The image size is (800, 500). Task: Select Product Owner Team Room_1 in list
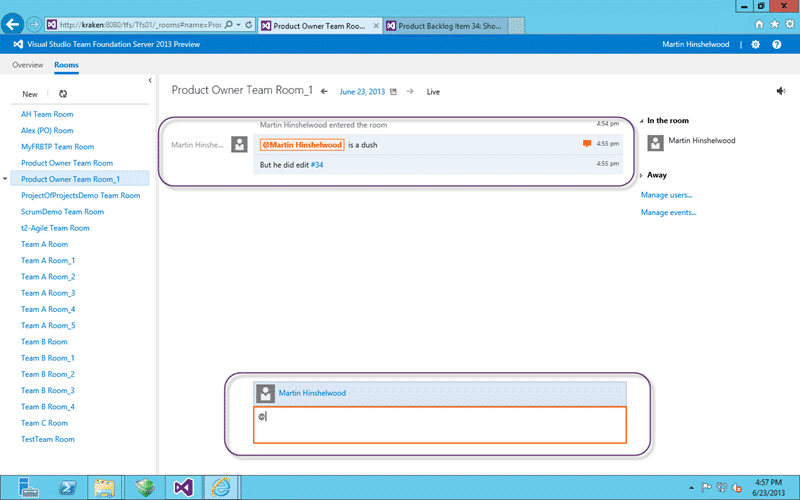pos(80,179)
